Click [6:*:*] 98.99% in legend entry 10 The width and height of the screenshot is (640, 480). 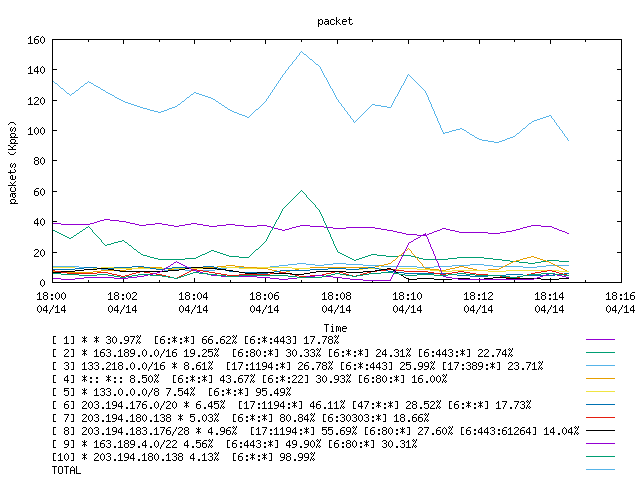pyautogui.click(x=273, y=457)
